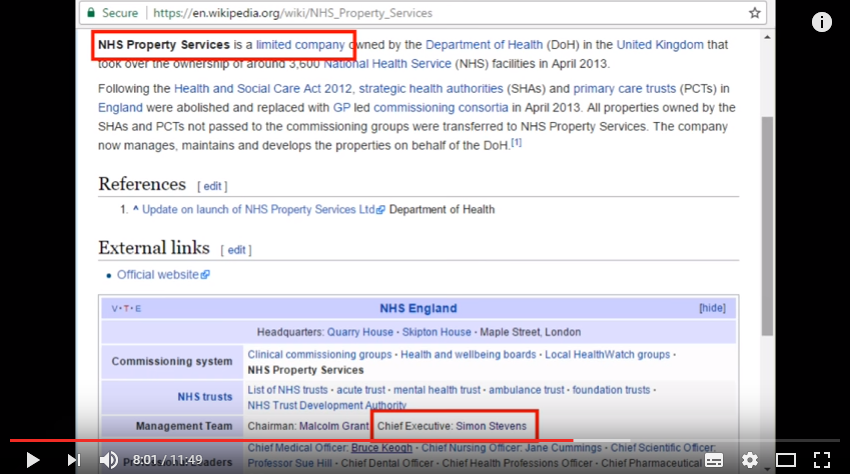Hide the NHS England navbox
This screenshot has height=474, width=850.
tap(712, 308)
